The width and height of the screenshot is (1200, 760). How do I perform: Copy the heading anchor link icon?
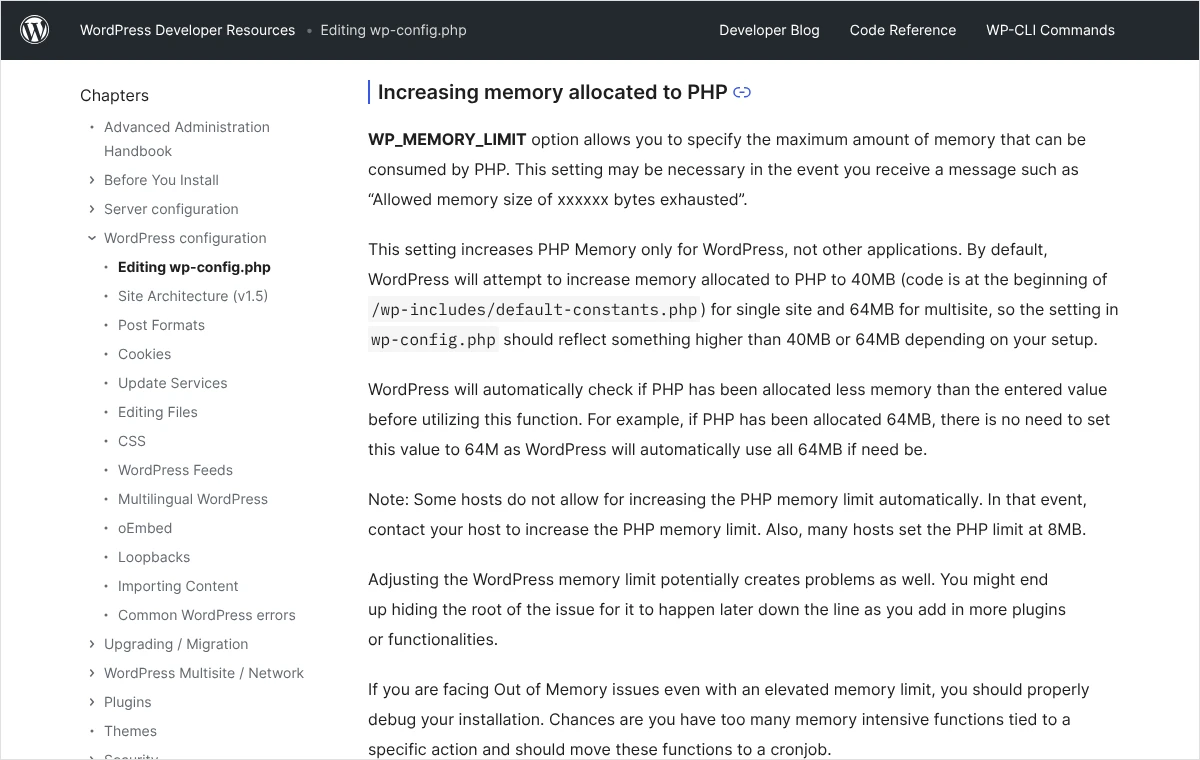[x=742, y=93]
